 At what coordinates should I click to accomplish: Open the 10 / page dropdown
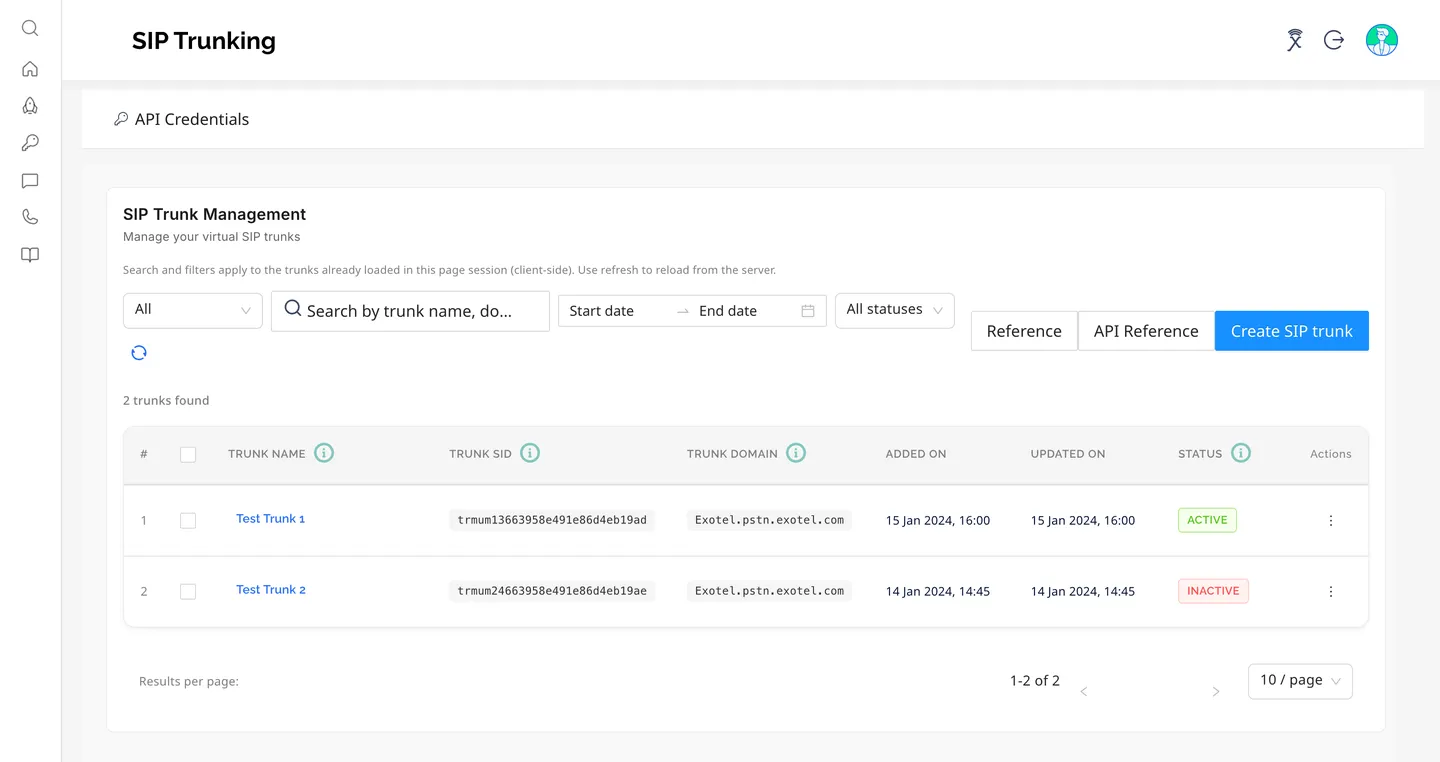1301,681
